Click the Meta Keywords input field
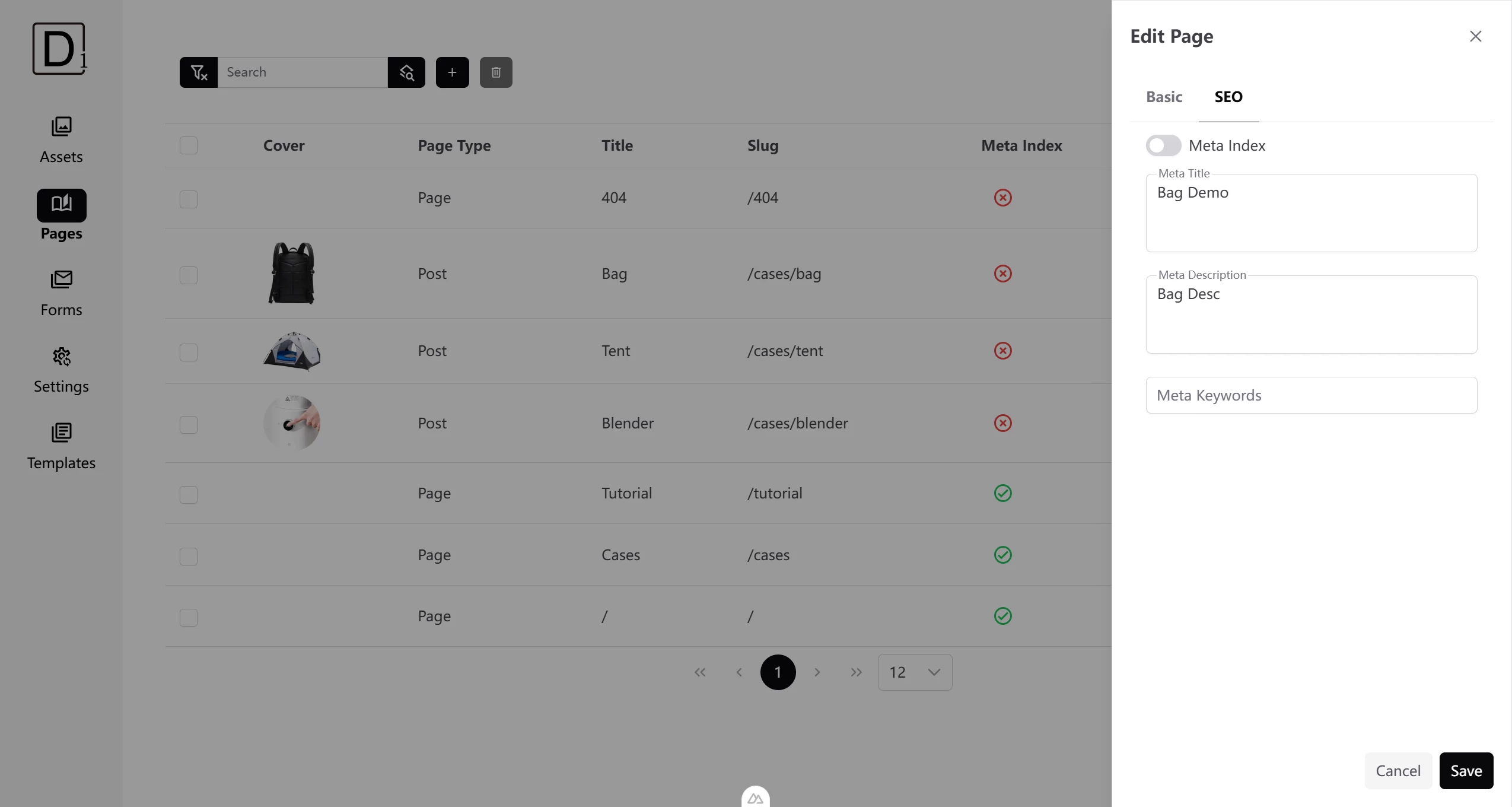 1312,395
